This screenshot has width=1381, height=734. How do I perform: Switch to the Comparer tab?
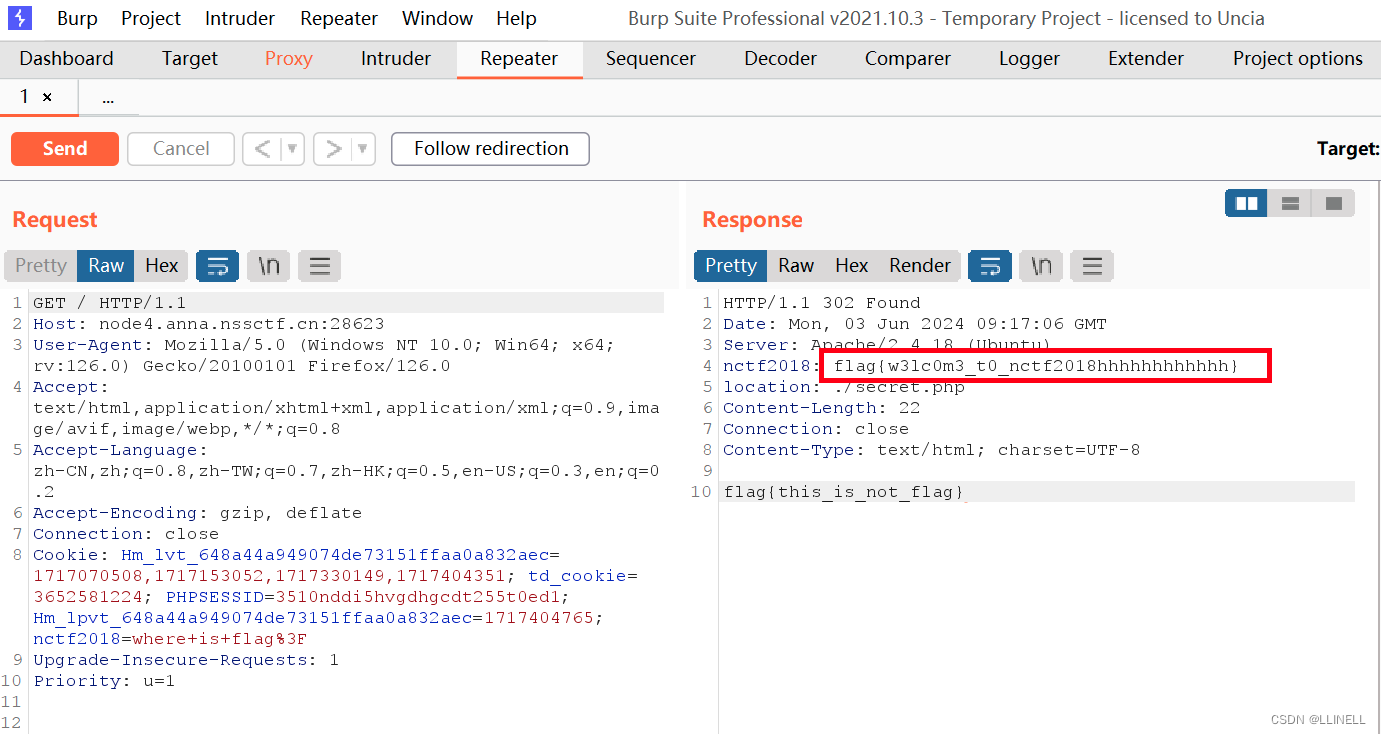point(908,58)
